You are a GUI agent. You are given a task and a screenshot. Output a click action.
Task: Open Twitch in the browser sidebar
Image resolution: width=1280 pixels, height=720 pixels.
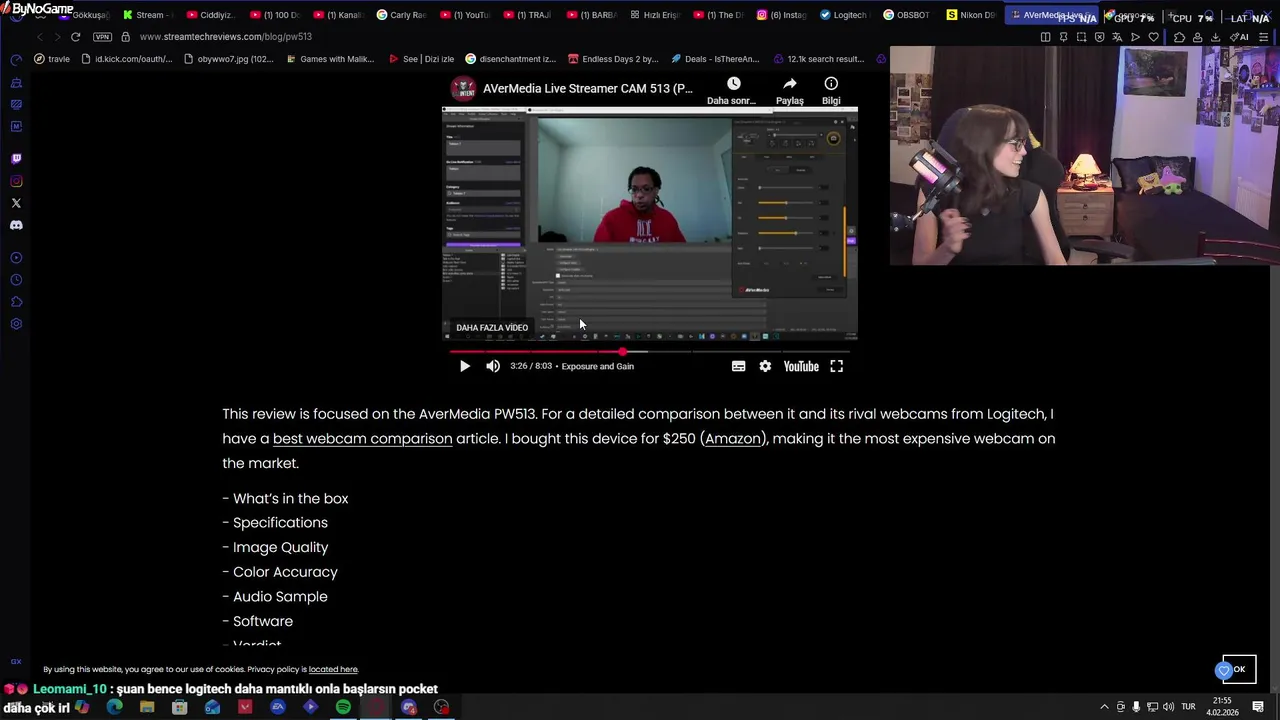pyautogui.click(x=16, y=159)
